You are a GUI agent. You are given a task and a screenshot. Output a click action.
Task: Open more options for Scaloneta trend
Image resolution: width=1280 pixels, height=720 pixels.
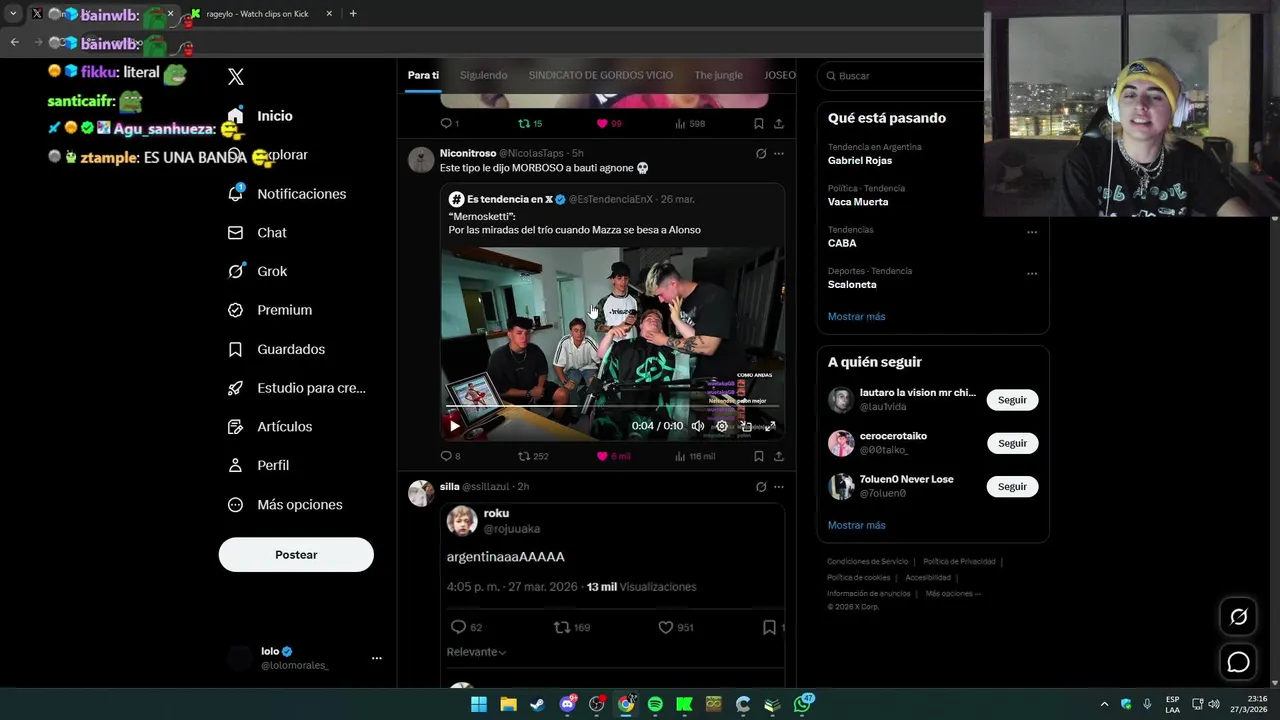coord(1032,273)
